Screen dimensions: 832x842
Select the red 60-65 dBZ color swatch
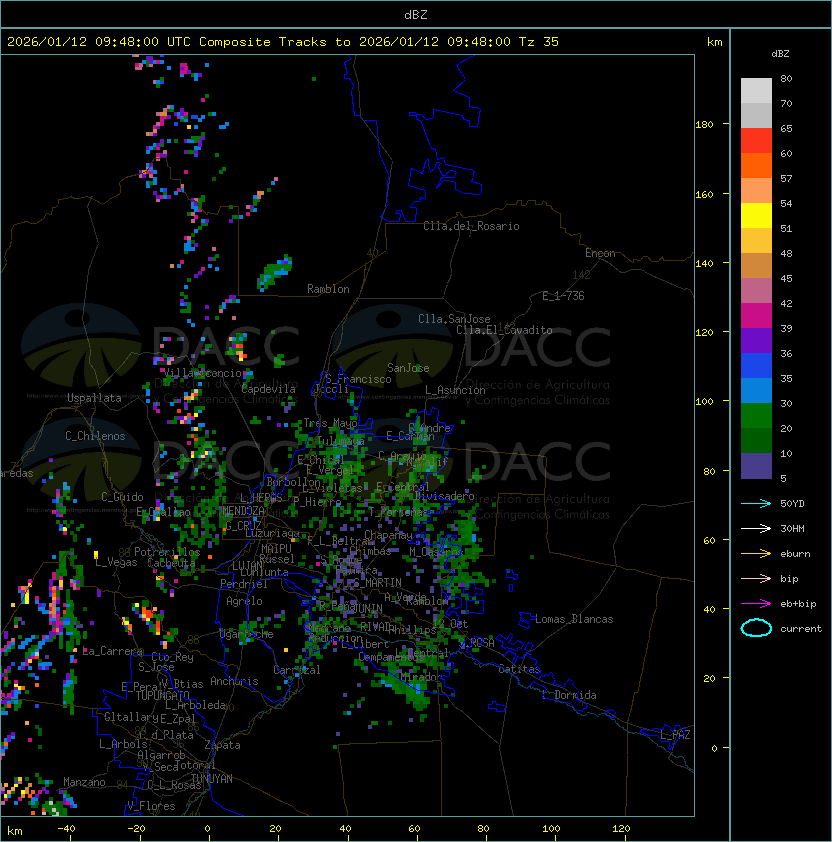point(756,141)
